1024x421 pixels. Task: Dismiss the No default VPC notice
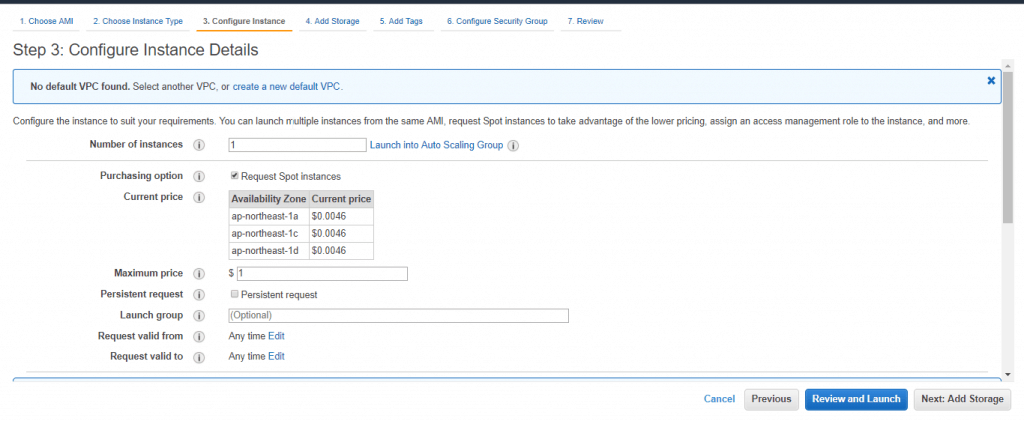991,80
